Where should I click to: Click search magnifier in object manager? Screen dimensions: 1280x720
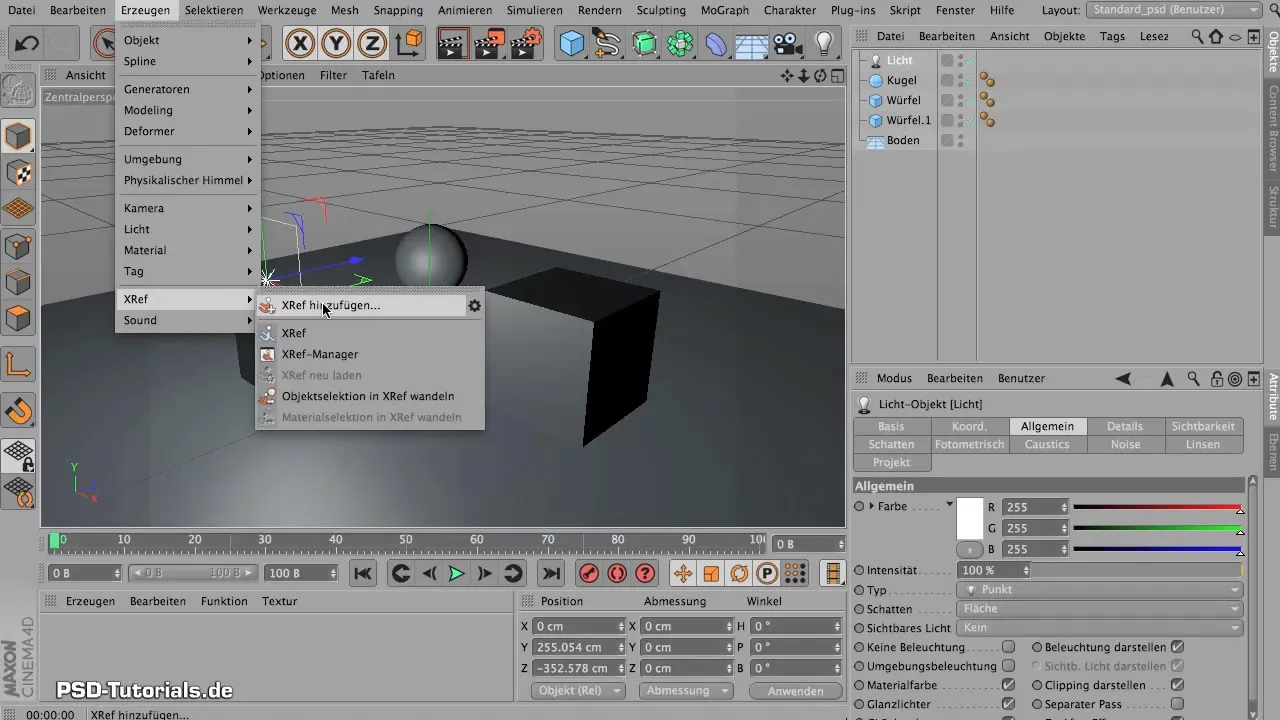1197,36
